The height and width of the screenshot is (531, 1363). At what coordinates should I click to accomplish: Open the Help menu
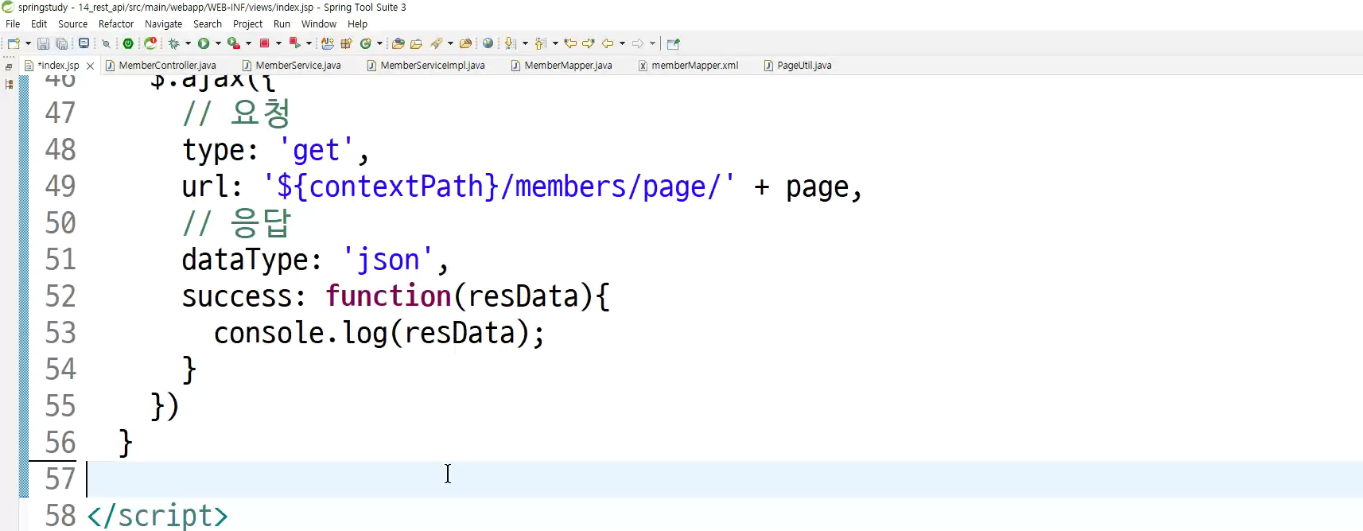pos(357,24)
